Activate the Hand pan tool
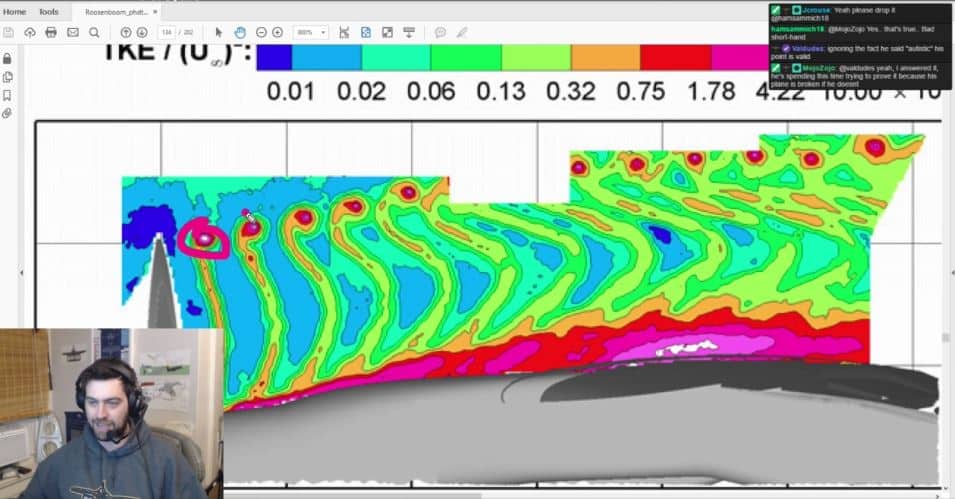Screen dimensions: 955x499 tap(239, 32)
